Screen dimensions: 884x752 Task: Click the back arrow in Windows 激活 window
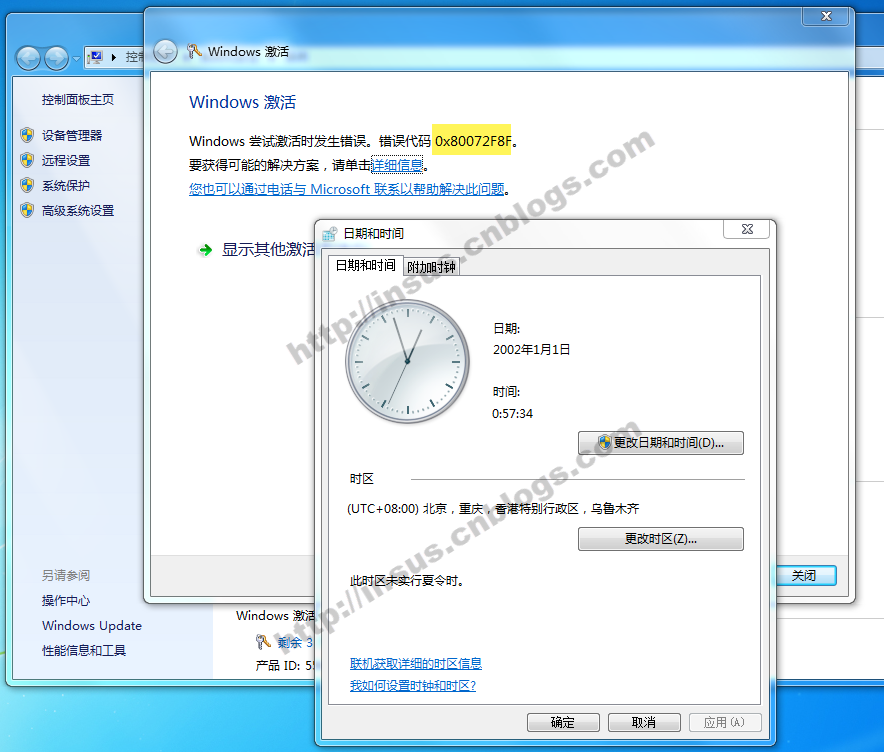click(x=166, y=51)
